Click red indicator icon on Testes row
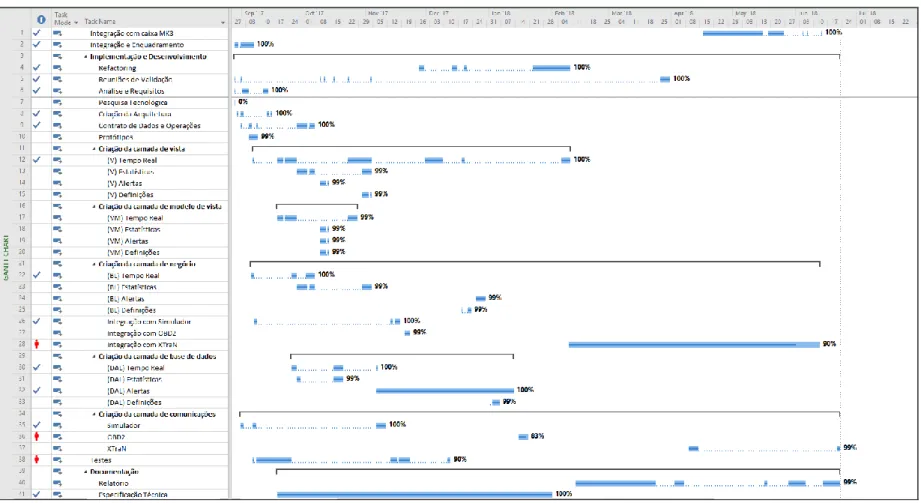This screenshot has width=921, height=503. [x=36, y=460]
